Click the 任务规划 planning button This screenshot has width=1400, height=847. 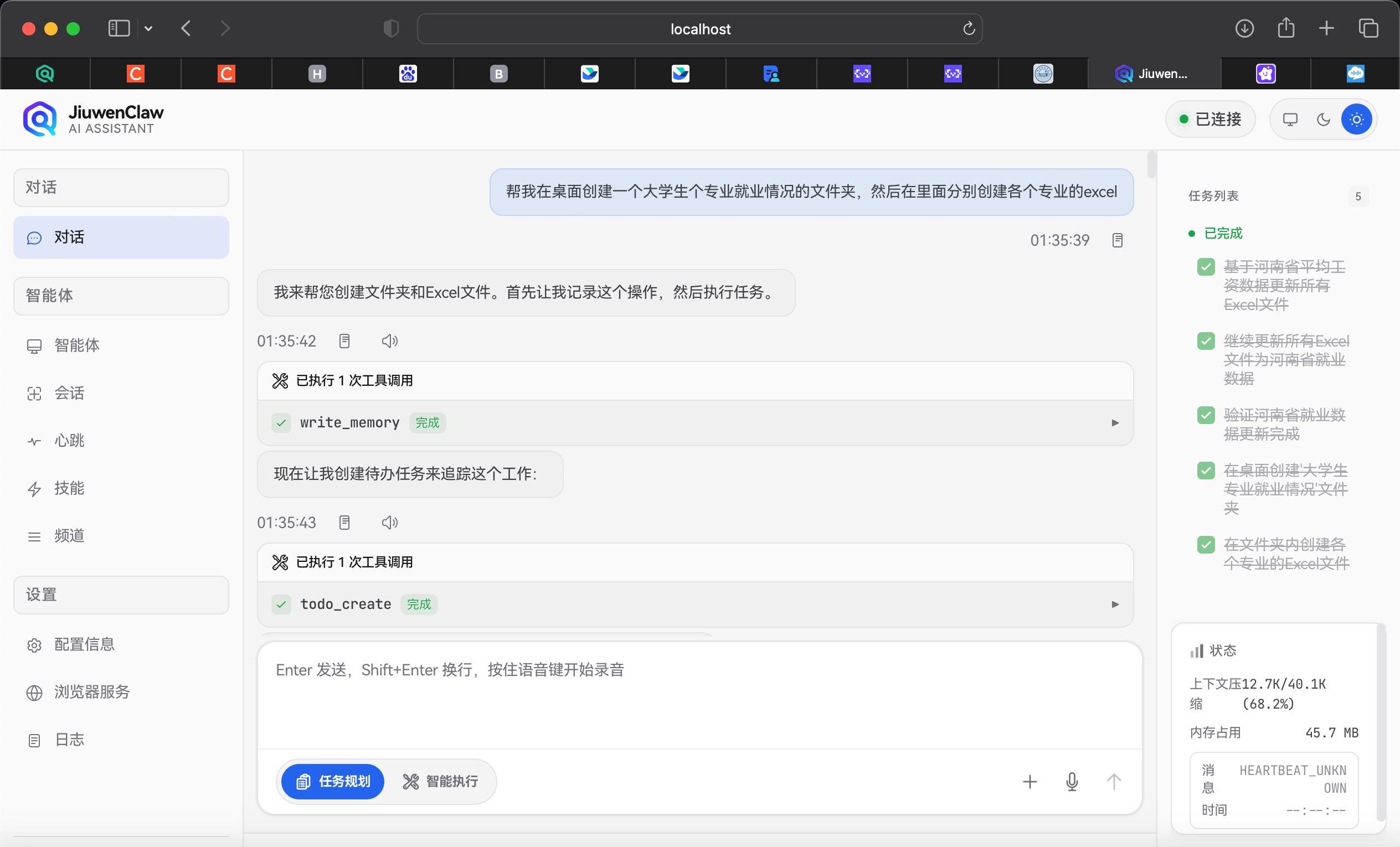click(x=332, y=781)
